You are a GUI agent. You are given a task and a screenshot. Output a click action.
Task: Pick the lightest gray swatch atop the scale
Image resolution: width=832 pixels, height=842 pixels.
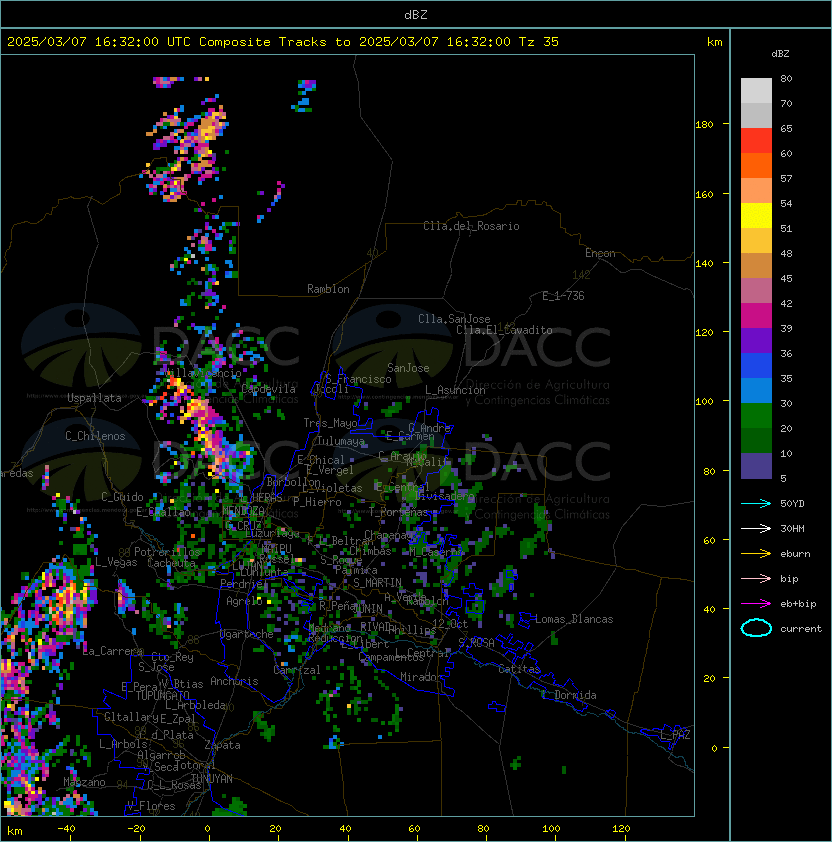pyautogui.click(x=756, y=90)
